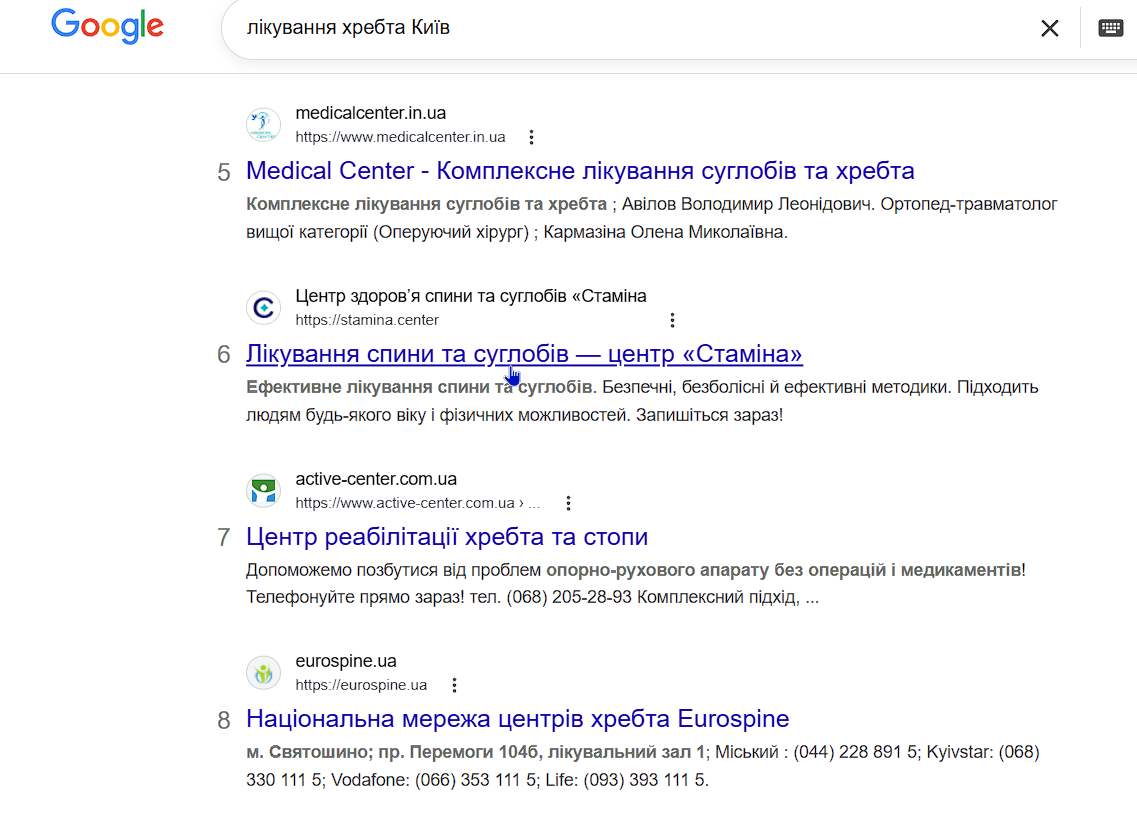Click the search input field
1137x821 pixels.
point(620,28)
